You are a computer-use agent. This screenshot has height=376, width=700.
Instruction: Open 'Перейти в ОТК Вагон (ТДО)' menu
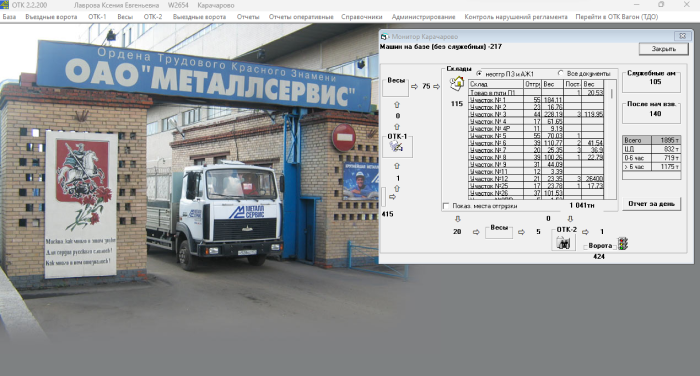click(x=617, y=17)
